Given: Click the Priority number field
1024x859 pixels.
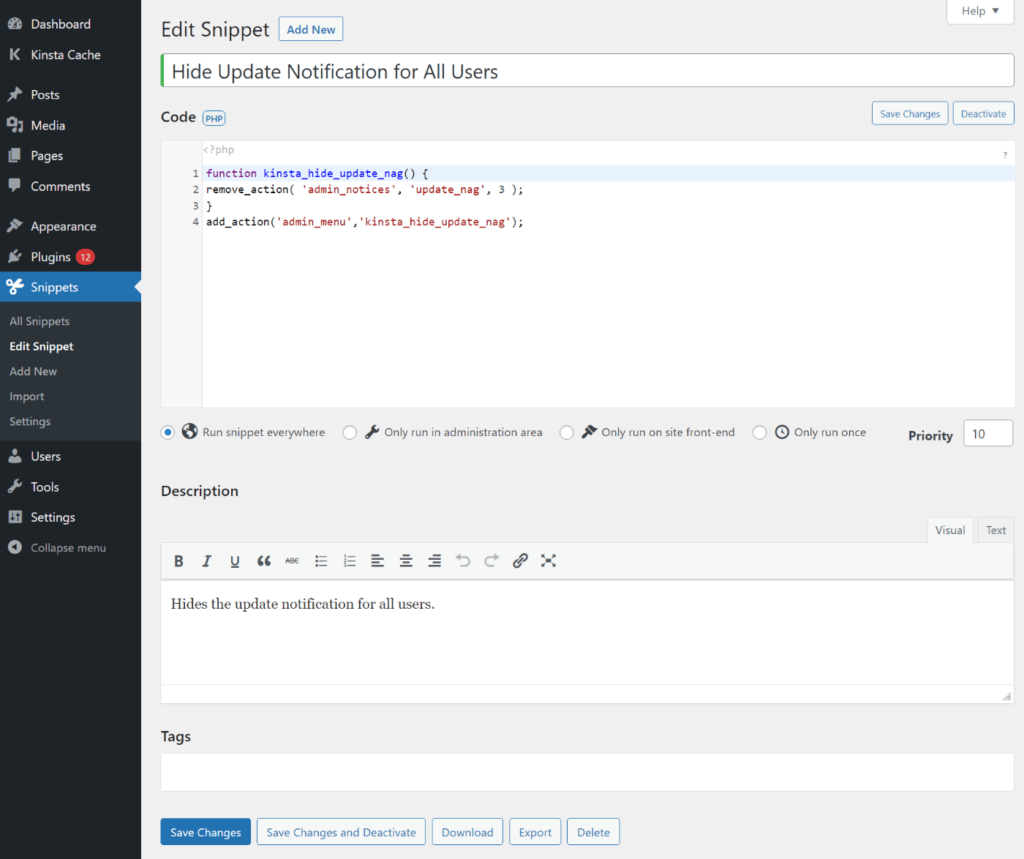Looking at the screenshot, I should tap(987, 434).
